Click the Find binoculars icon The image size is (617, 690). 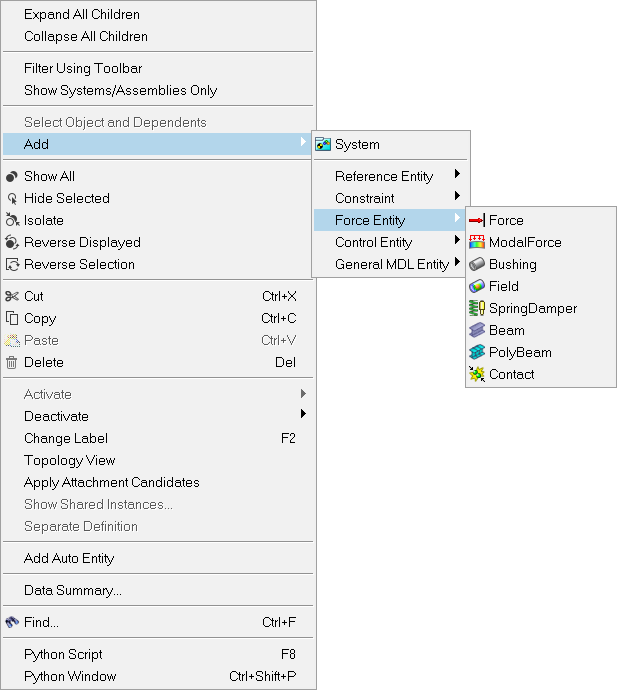point(12,623)
